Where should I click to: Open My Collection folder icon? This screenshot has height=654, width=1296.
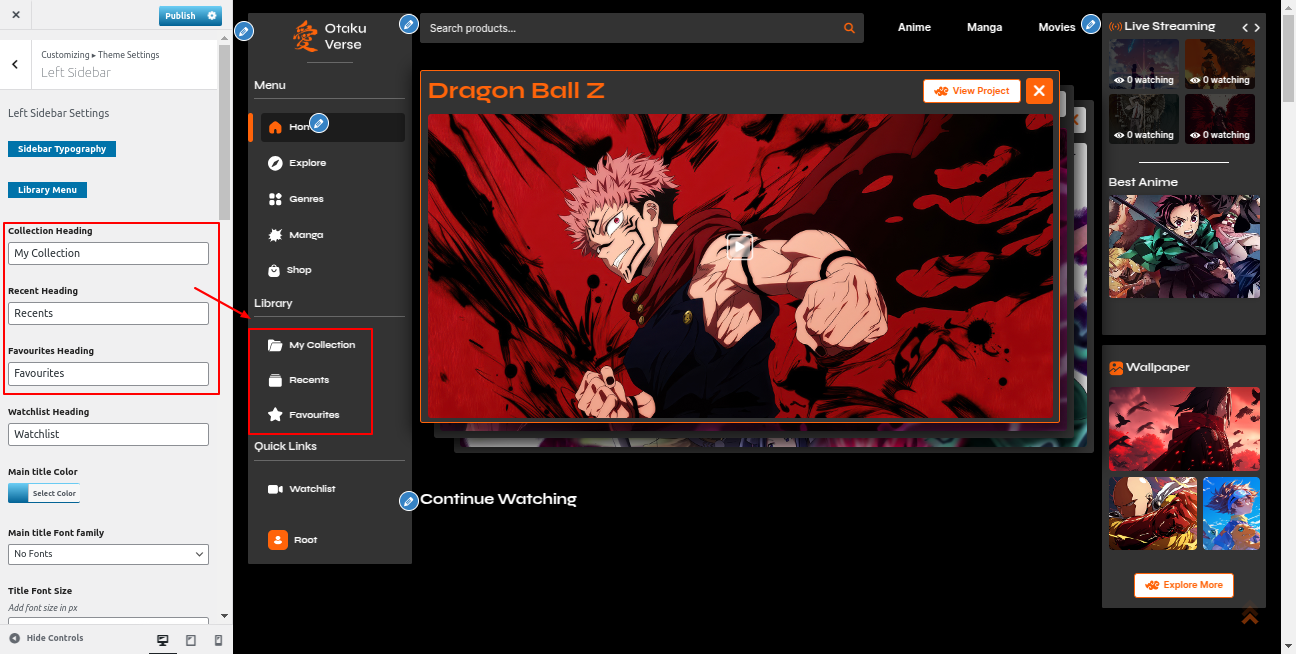pos(275,345)
